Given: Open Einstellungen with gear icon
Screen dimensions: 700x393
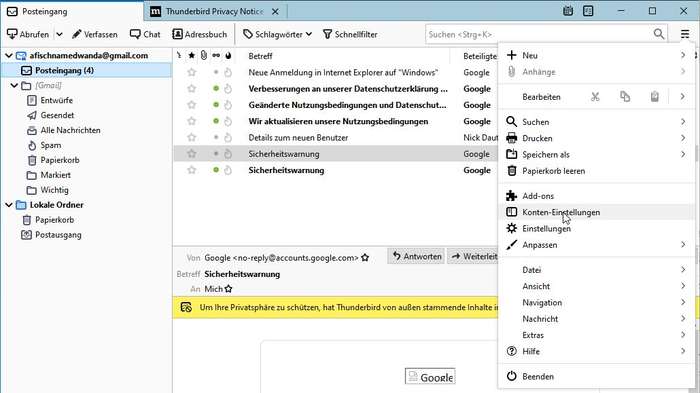Looking at the screenshot, I should tap(596, 228).
